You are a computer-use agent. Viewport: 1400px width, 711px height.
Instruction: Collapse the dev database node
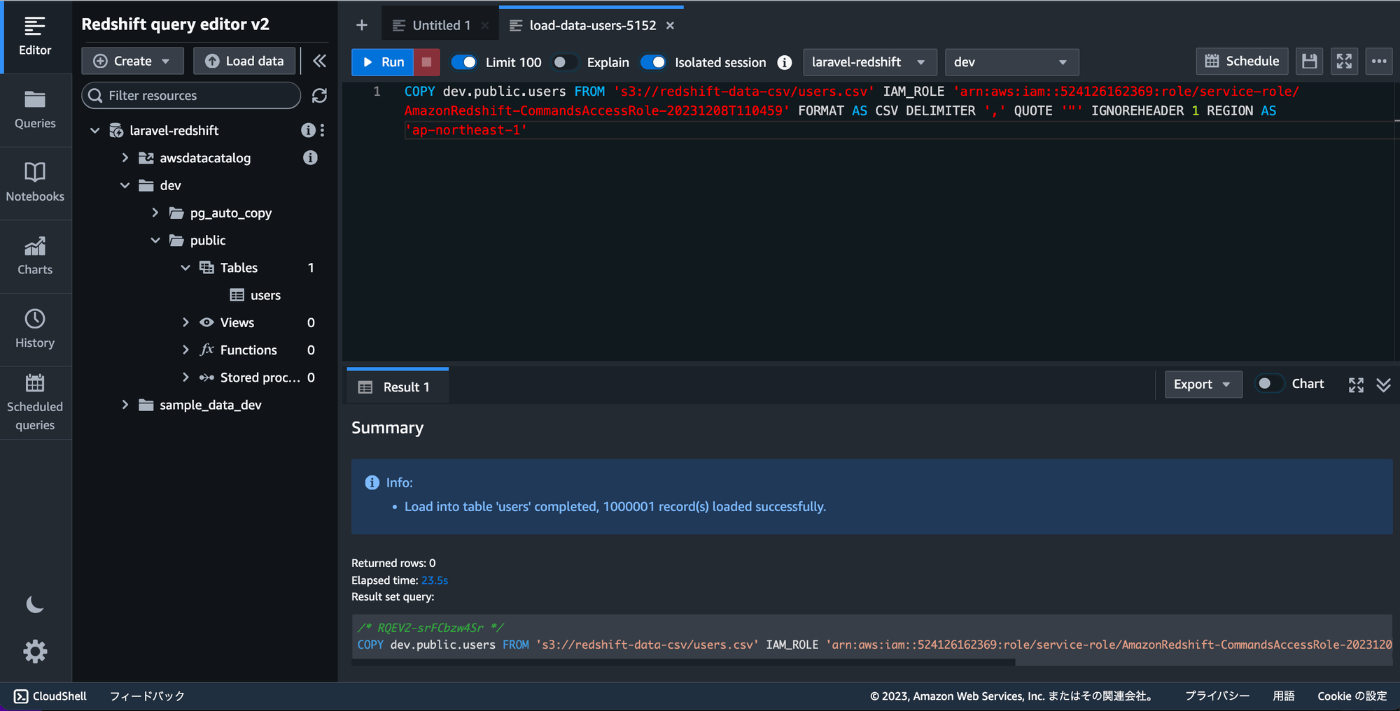[x=125, y=186]
